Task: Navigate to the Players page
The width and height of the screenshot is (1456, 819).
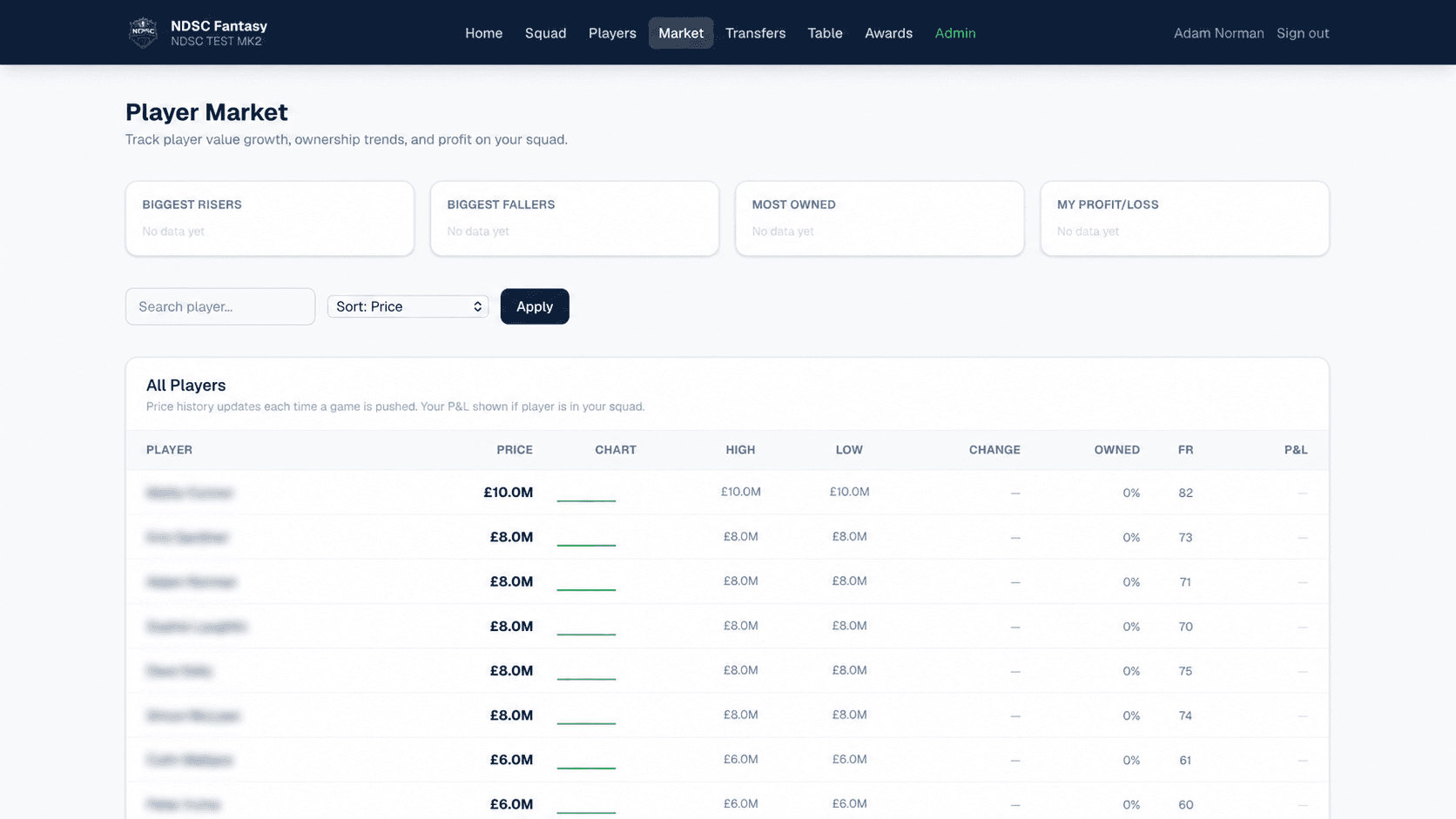Action: pos(612,33)
